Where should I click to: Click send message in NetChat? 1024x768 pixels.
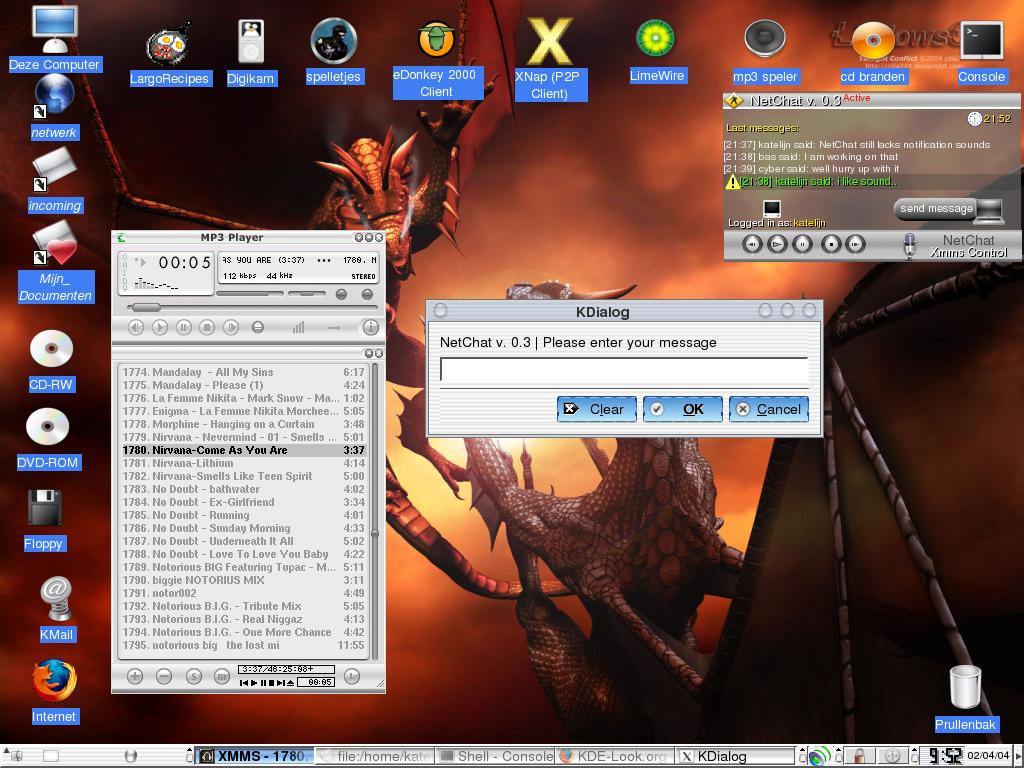(936, 208)
